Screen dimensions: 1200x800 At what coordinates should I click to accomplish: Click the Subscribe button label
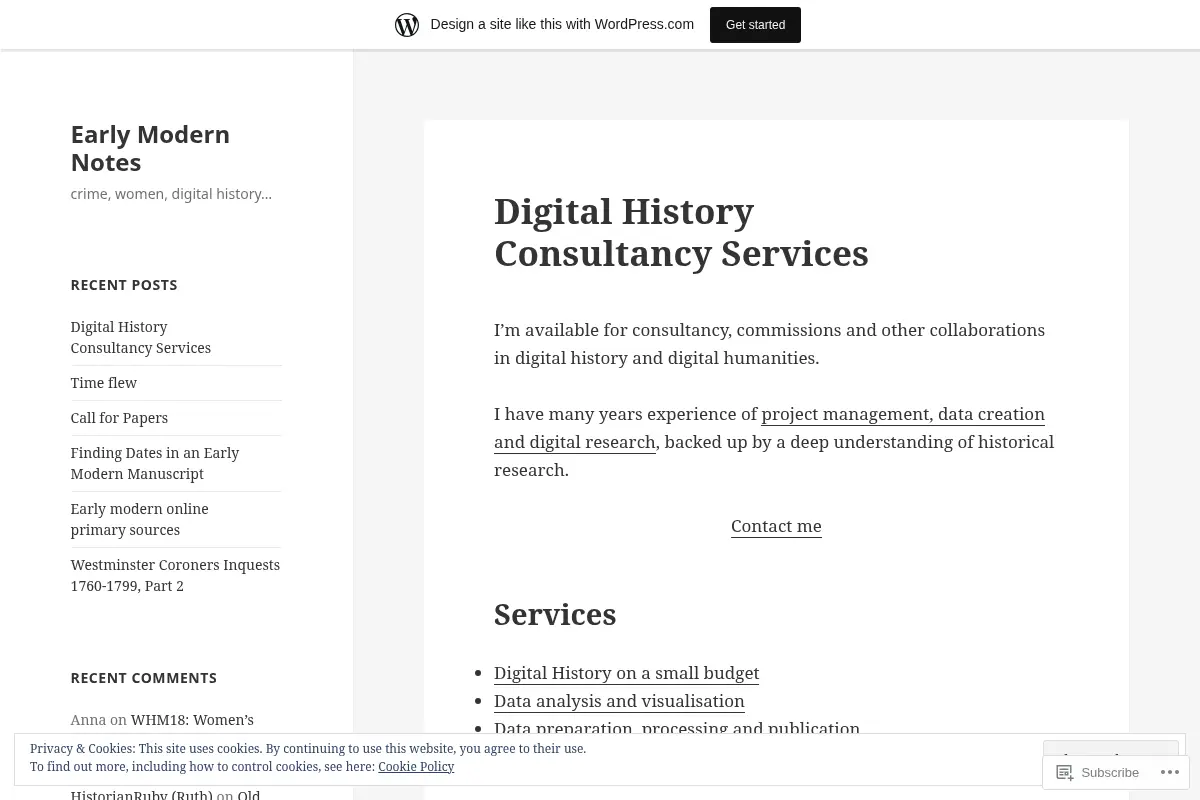1110,772
